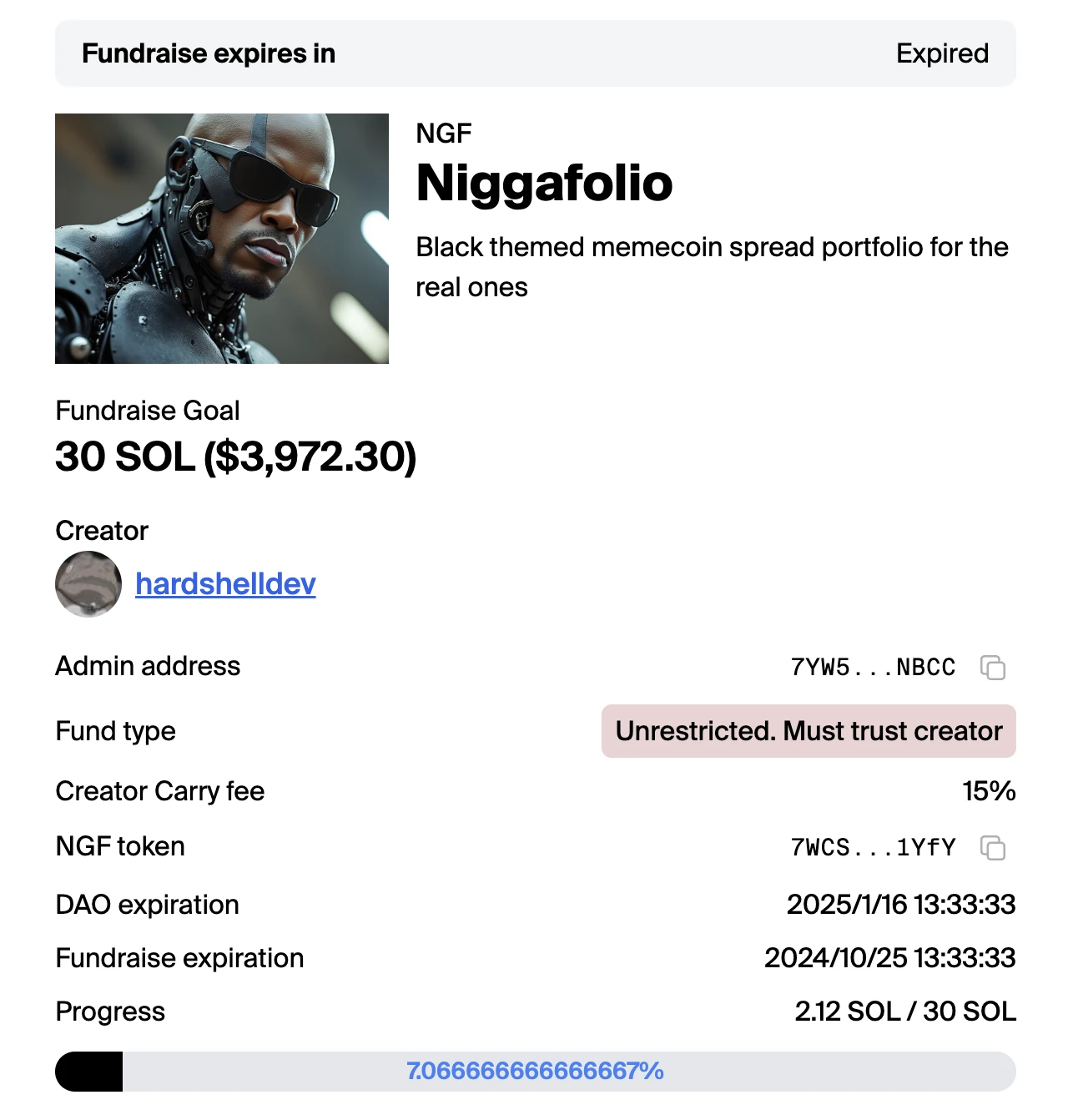1068x1120 pixels.
Task: Click the fundraise expiration date 2024/10/25
Action: pos(889,958)
